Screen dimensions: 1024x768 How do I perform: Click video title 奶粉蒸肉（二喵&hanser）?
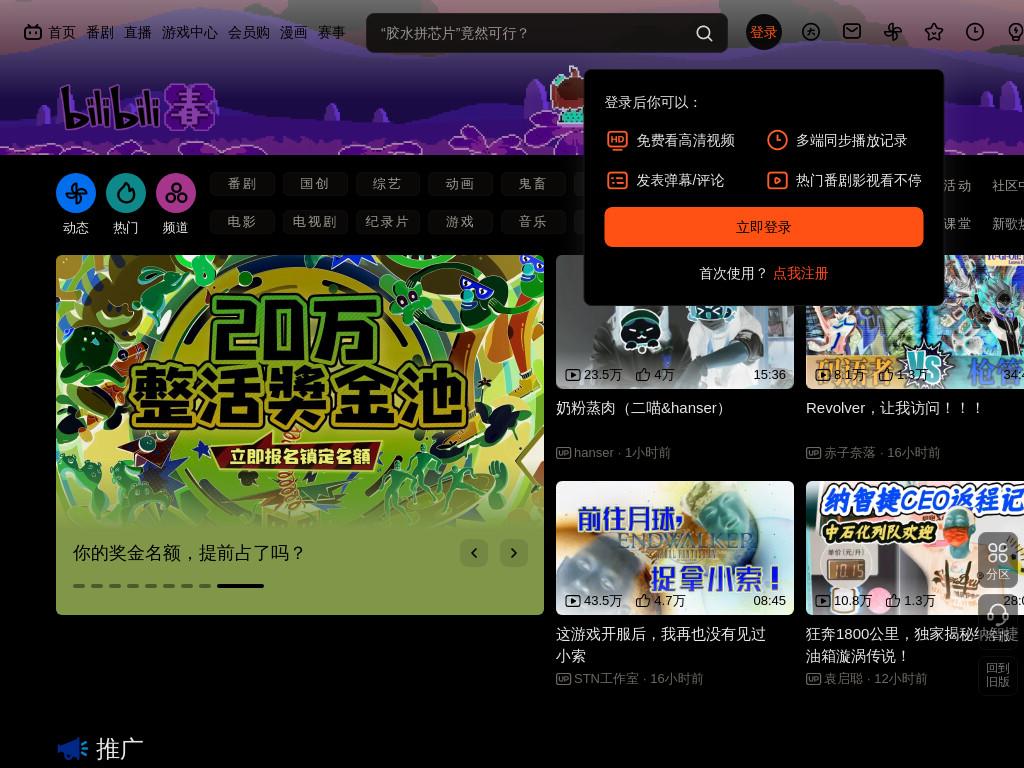643,408
